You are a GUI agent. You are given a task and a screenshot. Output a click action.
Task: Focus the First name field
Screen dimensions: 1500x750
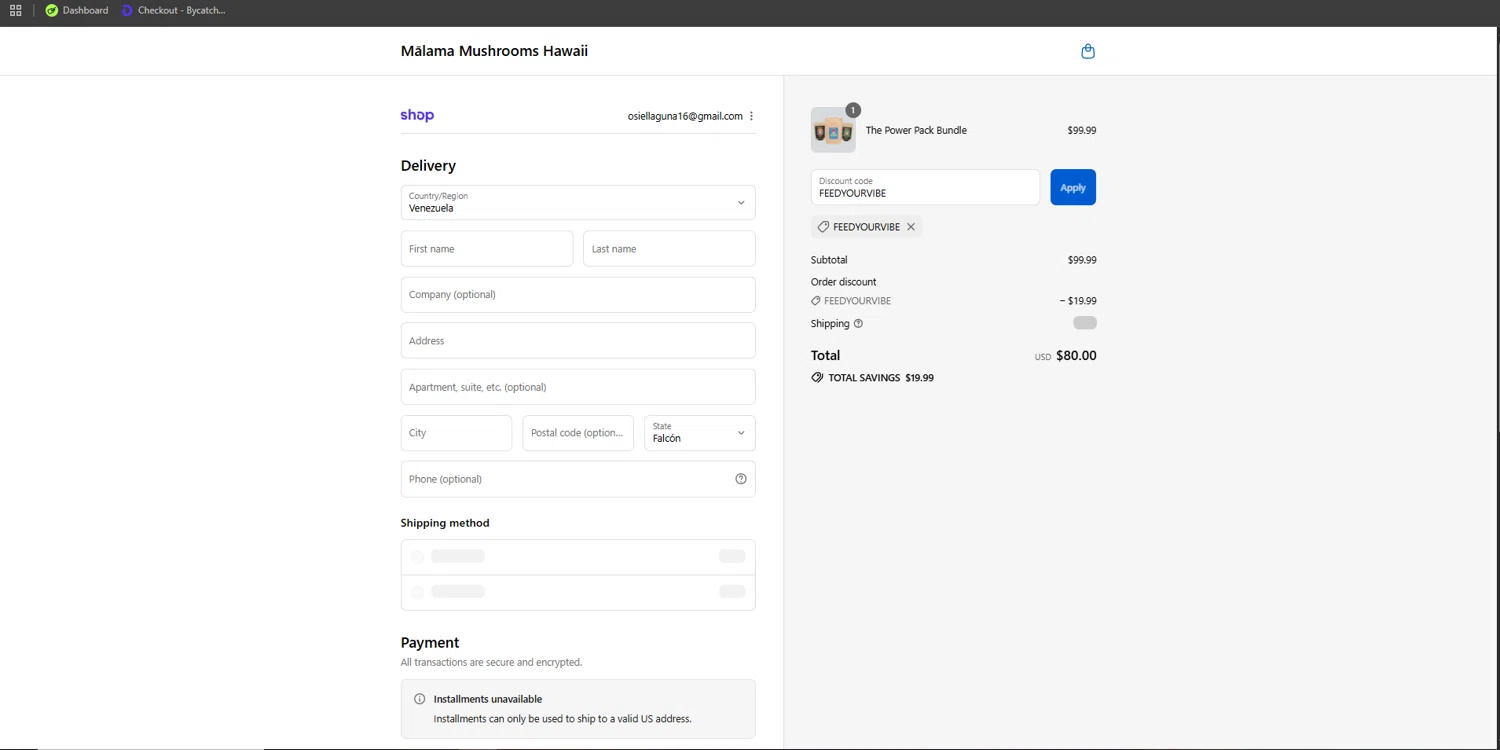tap(487, 249)
